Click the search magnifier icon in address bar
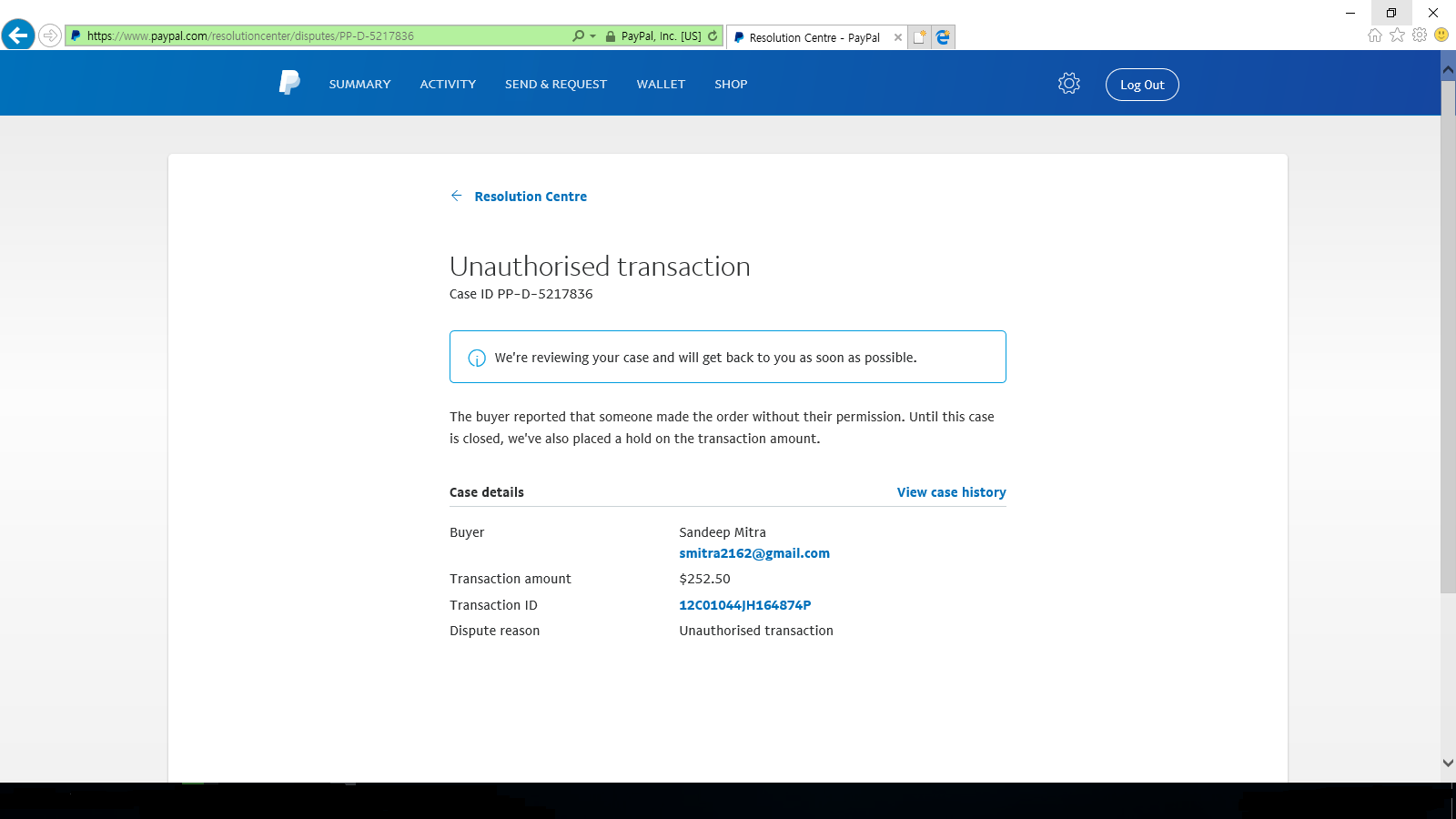 [579, 36]
